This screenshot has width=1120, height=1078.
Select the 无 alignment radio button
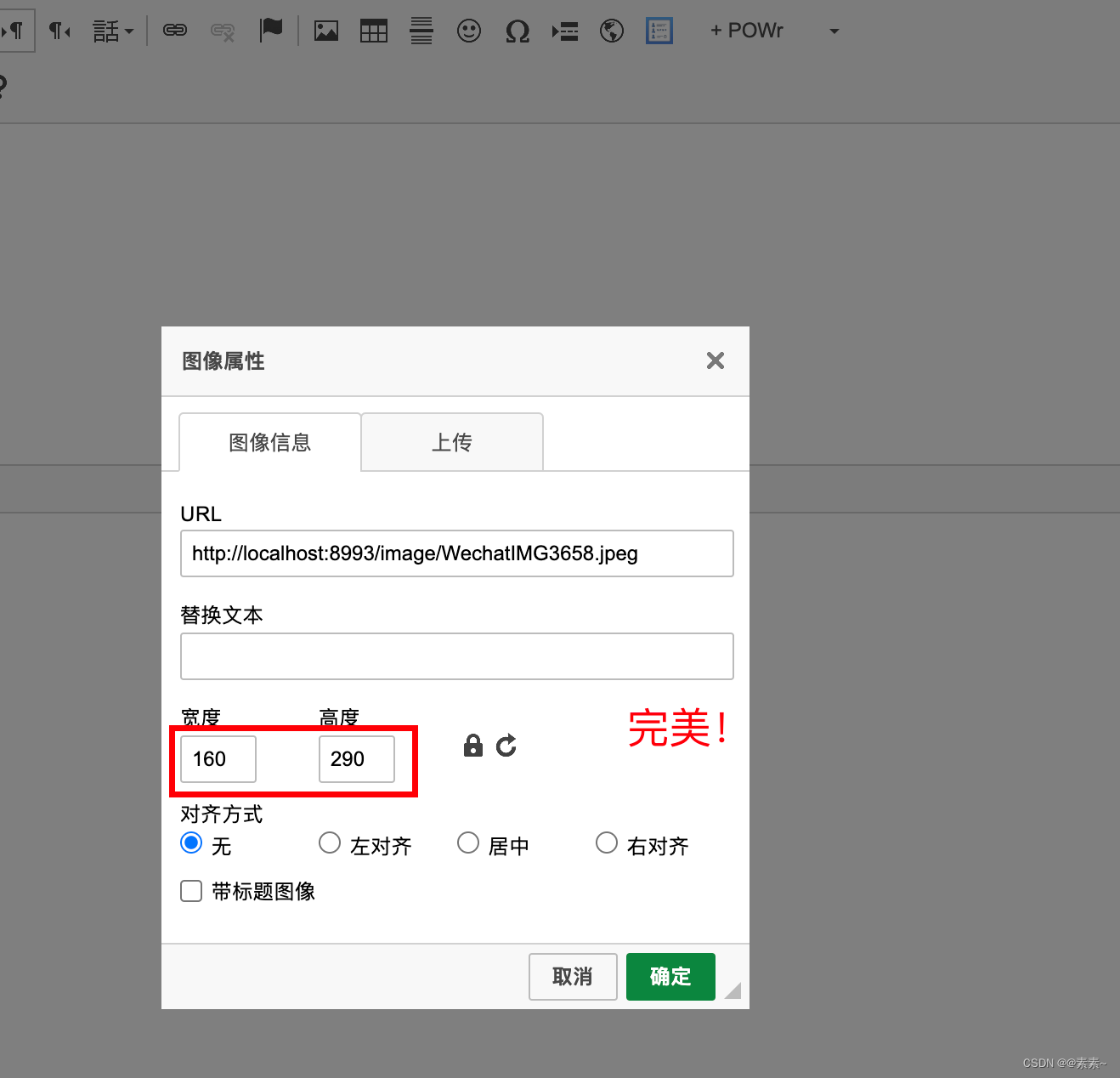point(191,843)
